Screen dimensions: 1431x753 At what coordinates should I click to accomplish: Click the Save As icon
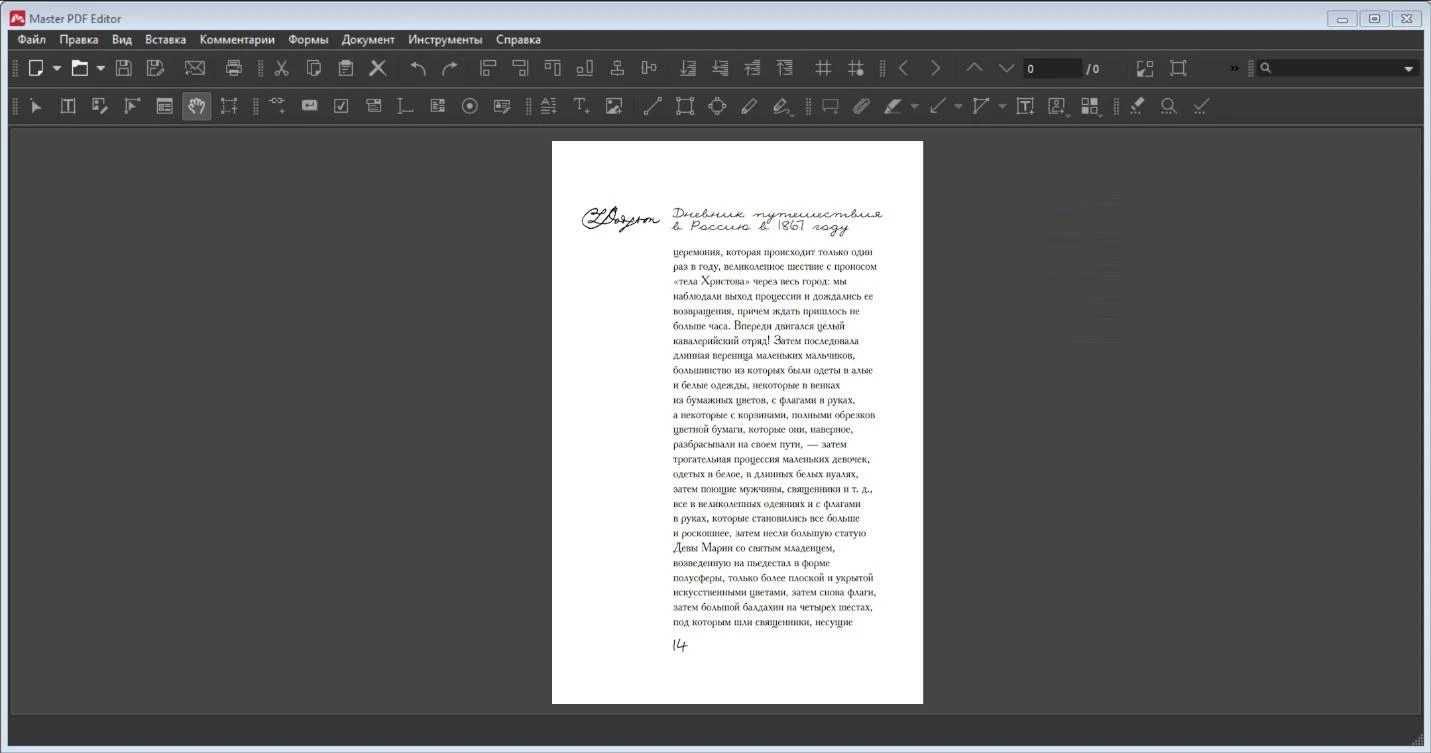click(x=155, y=68)
